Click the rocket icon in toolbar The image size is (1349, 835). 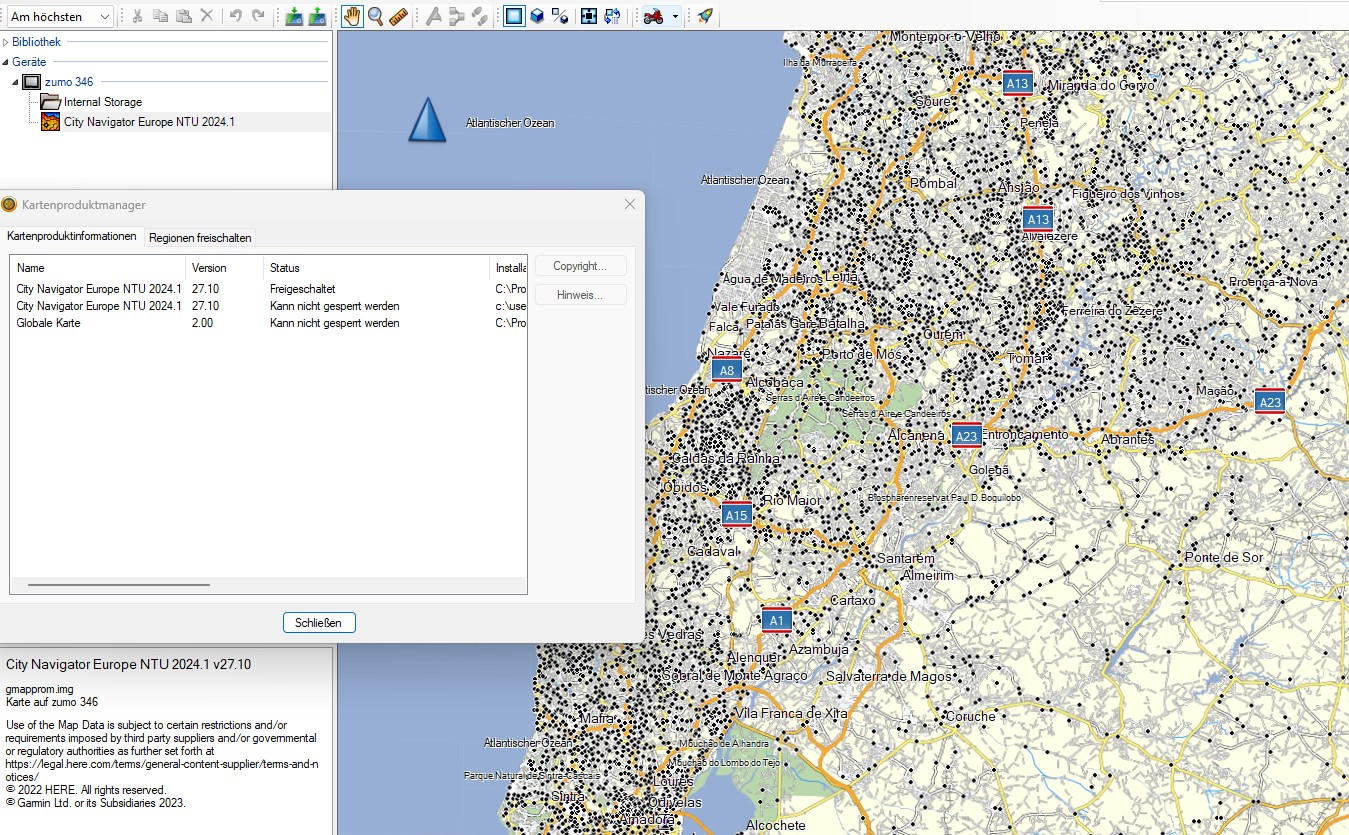tap(705, 16)
